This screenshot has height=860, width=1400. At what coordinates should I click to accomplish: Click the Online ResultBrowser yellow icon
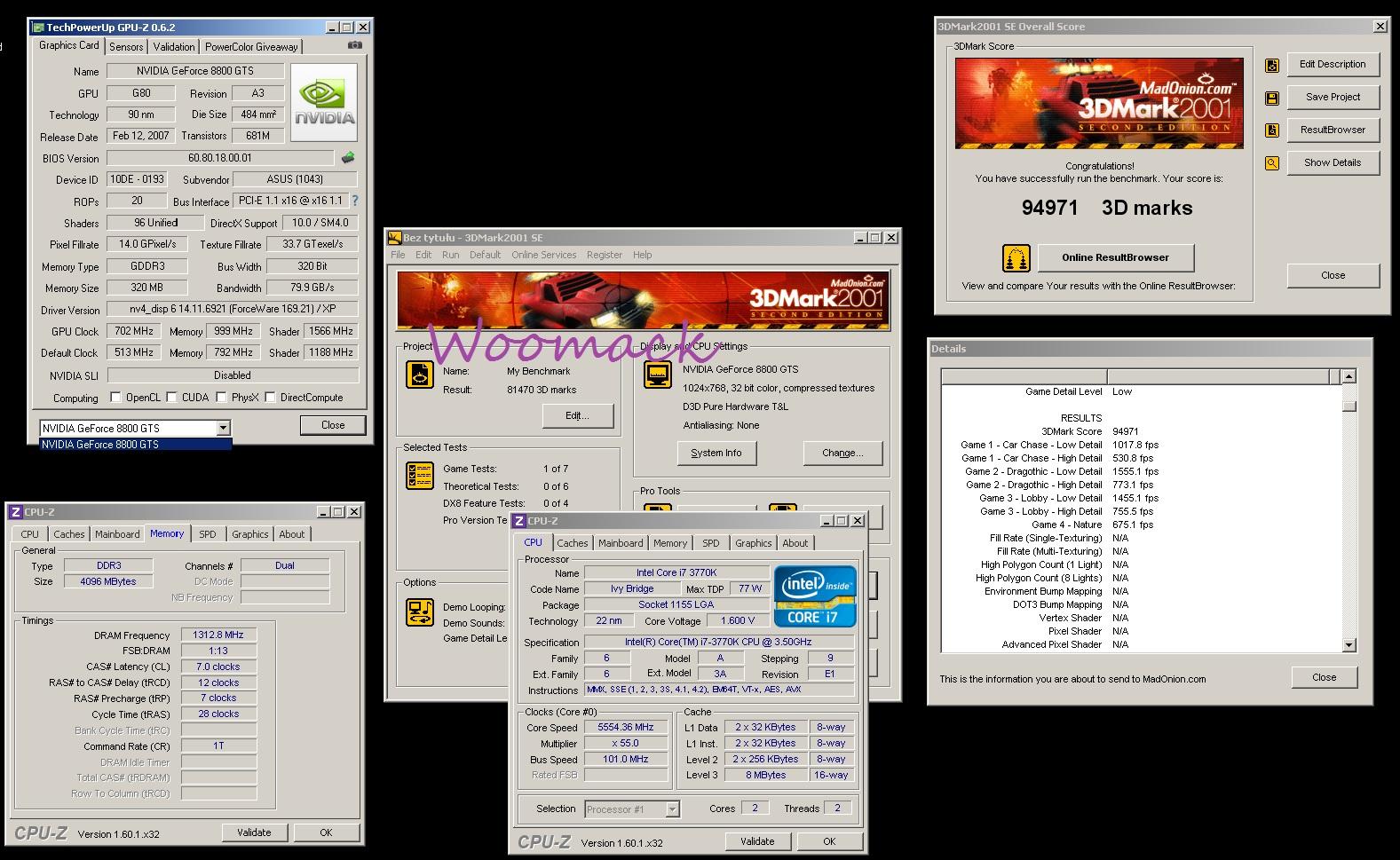1016,258
